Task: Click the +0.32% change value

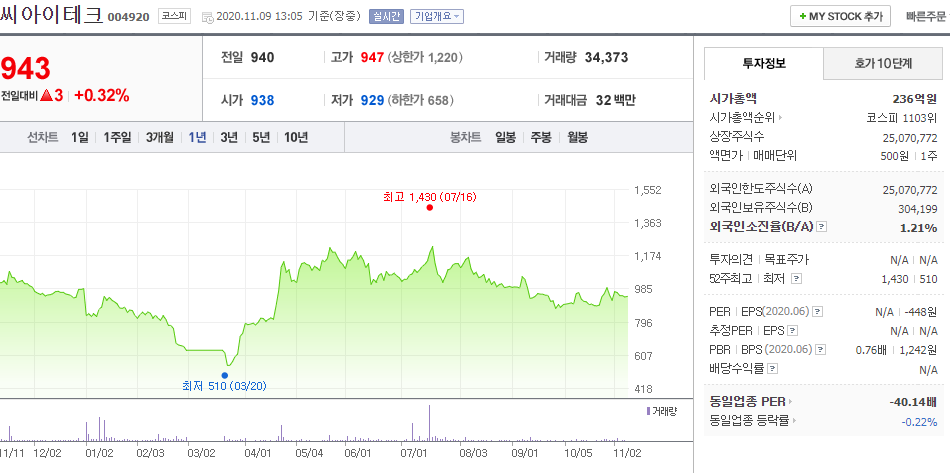Action: [x=102, y=95]
